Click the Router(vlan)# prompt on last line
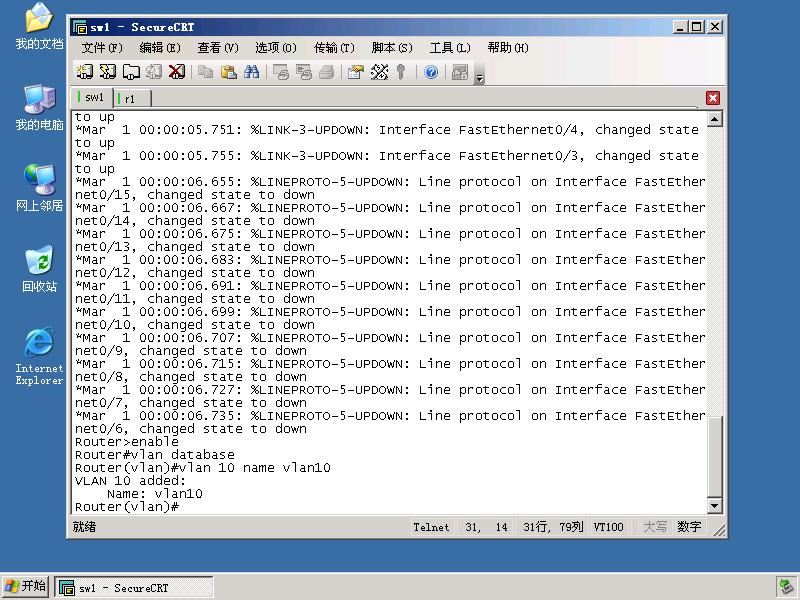800x600 pixels. point(127,507)
